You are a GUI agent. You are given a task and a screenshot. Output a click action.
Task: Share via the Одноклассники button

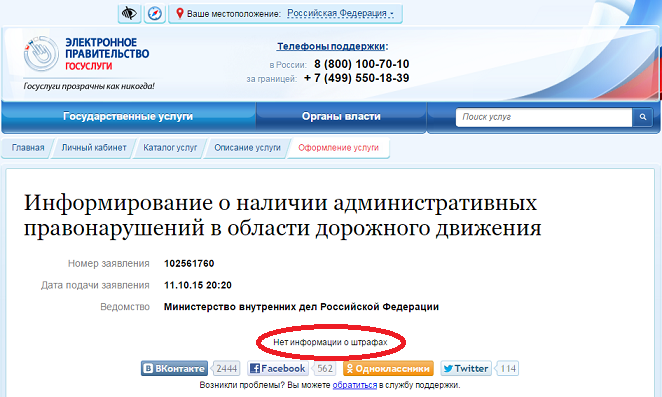coord(388,369)
